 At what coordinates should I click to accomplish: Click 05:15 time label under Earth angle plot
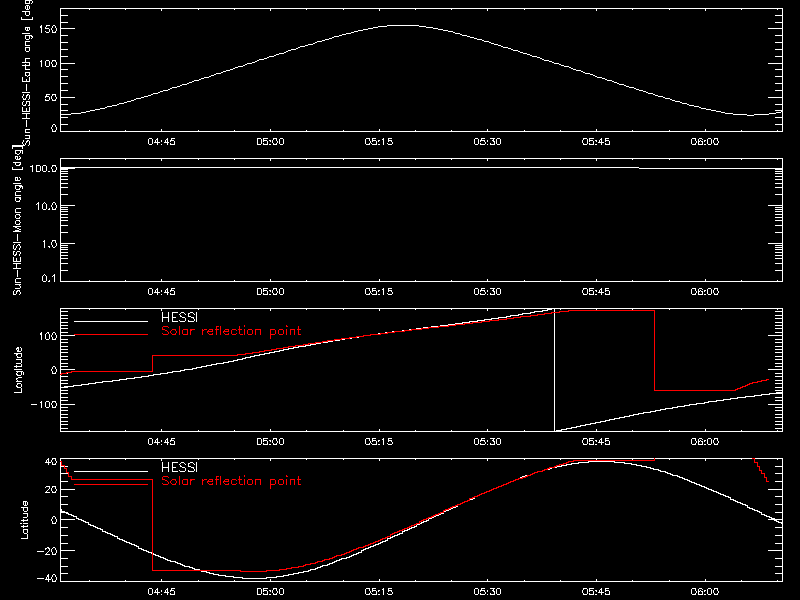[x=379, y=142]
